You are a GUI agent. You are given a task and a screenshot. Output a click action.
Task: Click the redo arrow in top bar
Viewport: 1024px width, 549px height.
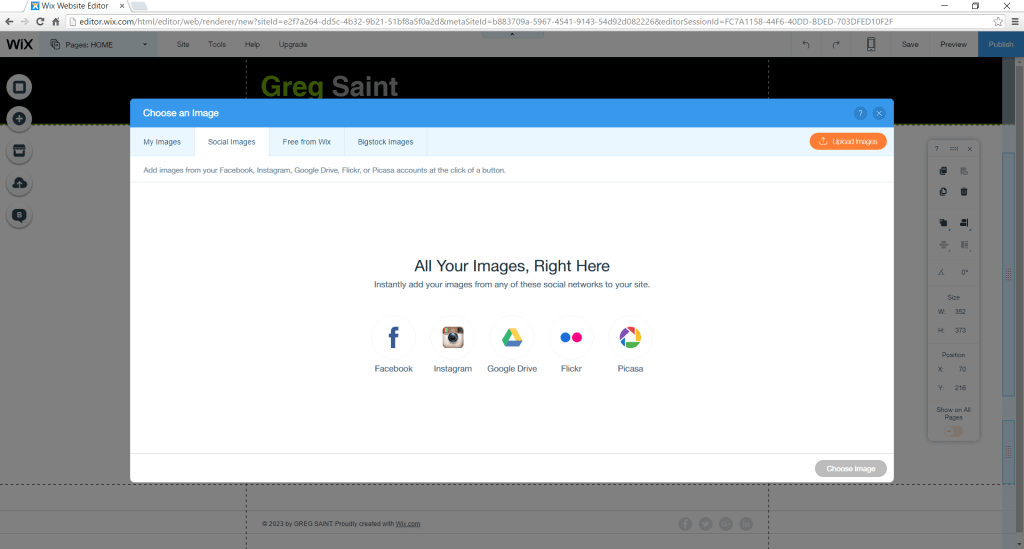[836, 44]
